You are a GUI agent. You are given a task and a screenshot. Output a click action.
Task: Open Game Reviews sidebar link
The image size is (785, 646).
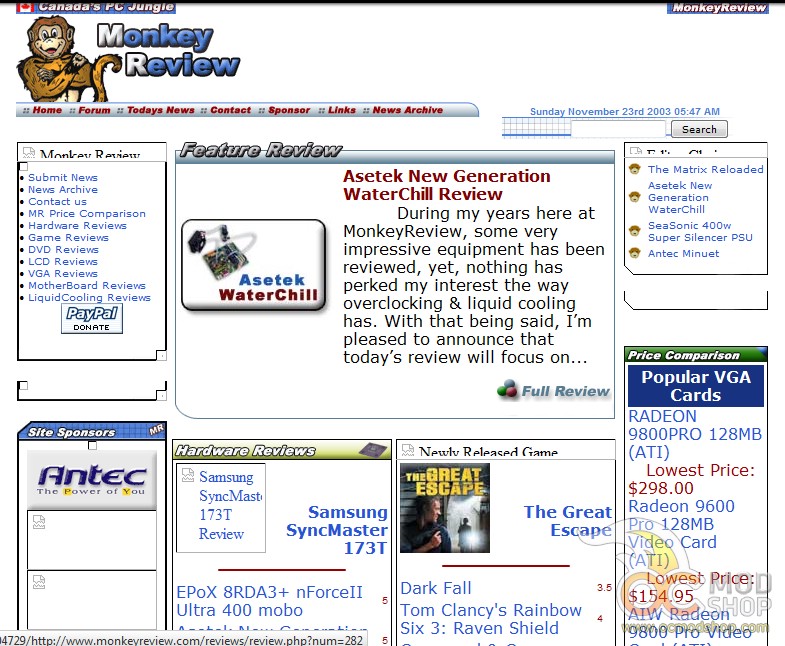[68, 237]
